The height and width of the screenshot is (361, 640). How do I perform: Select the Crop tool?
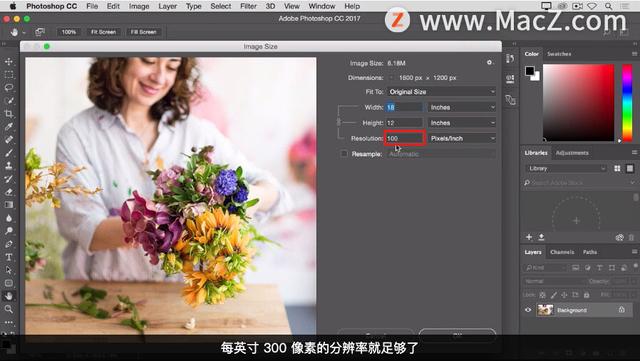point(9,114)
